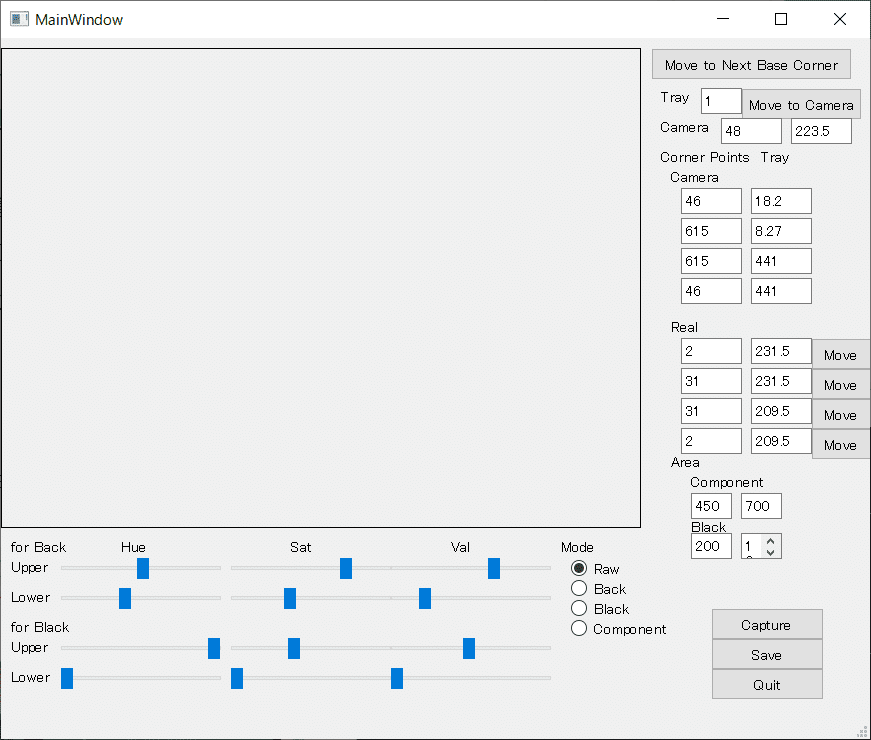
Task: Close the MainWindow window
Action: 840,19
